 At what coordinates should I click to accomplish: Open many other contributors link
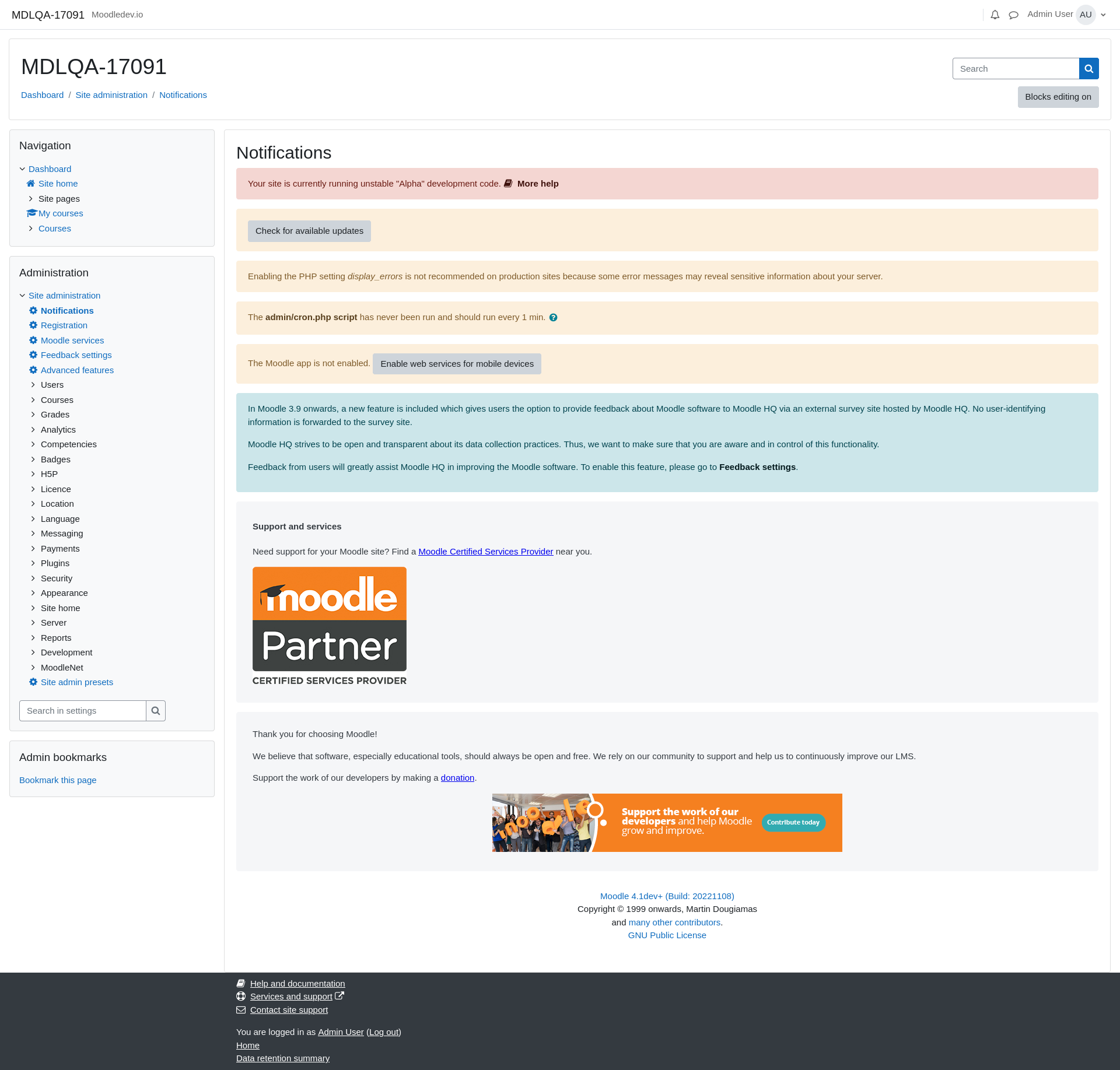(674, 922)
